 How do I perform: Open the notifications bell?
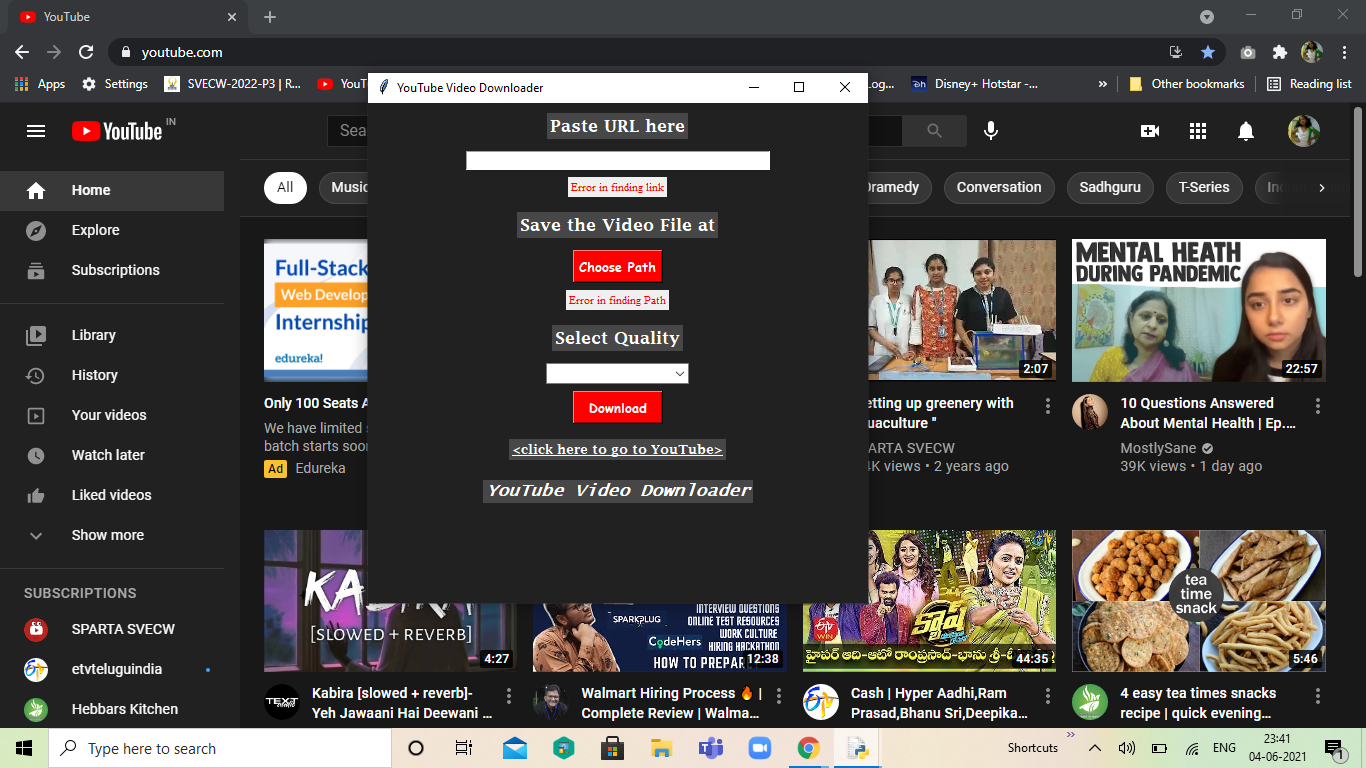(1245, 130)
